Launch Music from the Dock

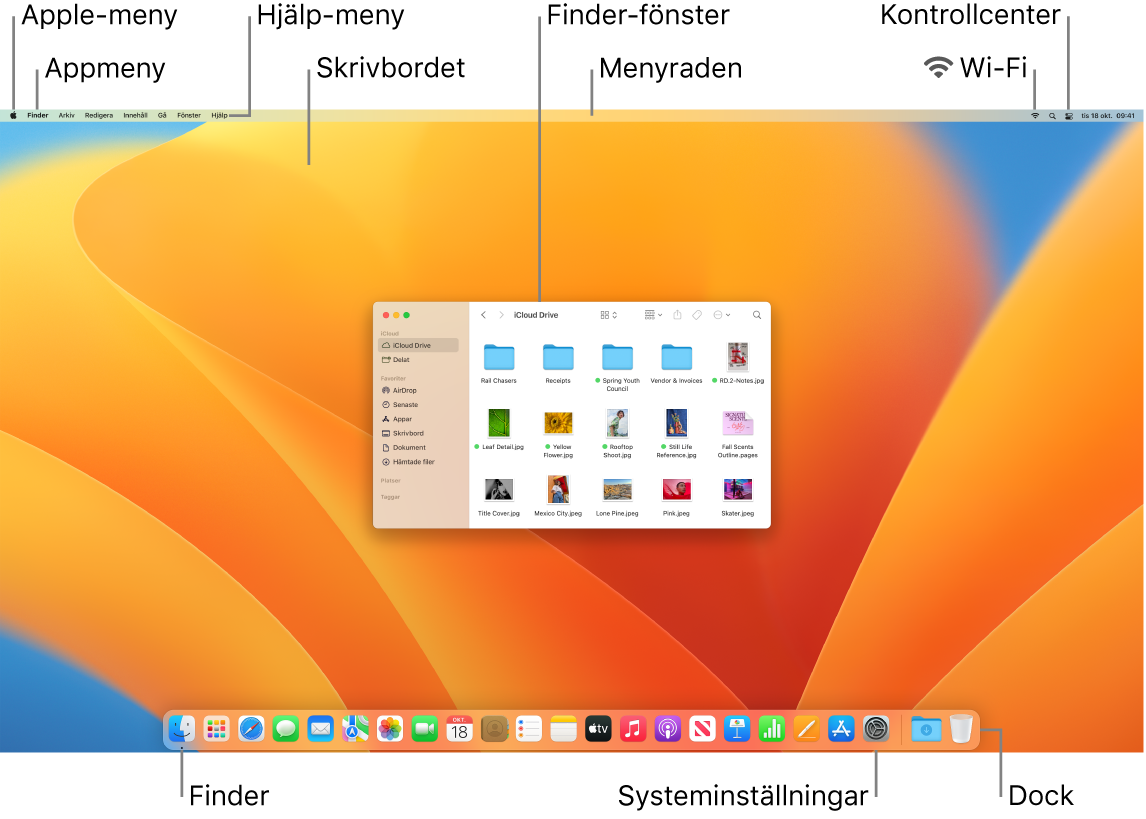pos(632,729)
